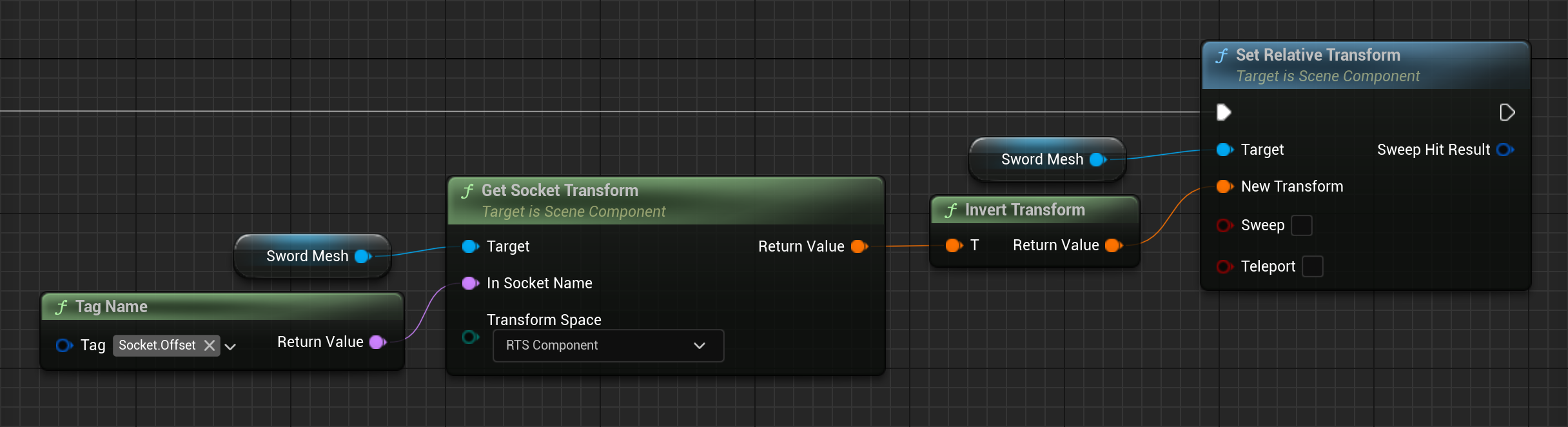1568x427 pixels.
Task: Click the In Socket Name pin
Action: pyautogui.click(x=471, y=283)
